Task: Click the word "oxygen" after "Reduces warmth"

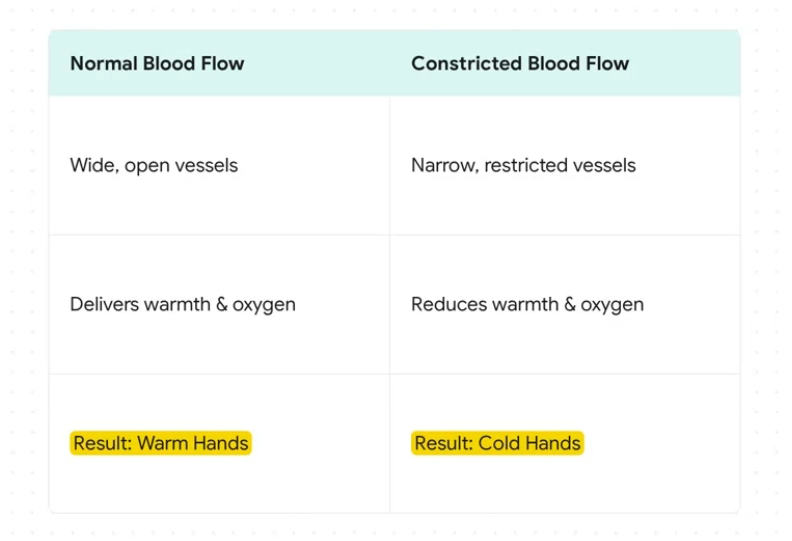Action: [612, 304]
